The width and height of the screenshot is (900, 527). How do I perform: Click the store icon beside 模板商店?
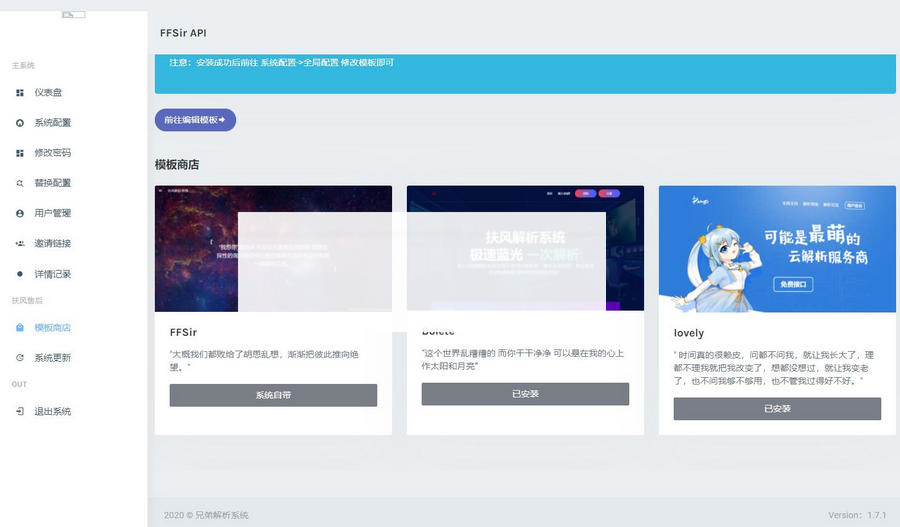20,328
